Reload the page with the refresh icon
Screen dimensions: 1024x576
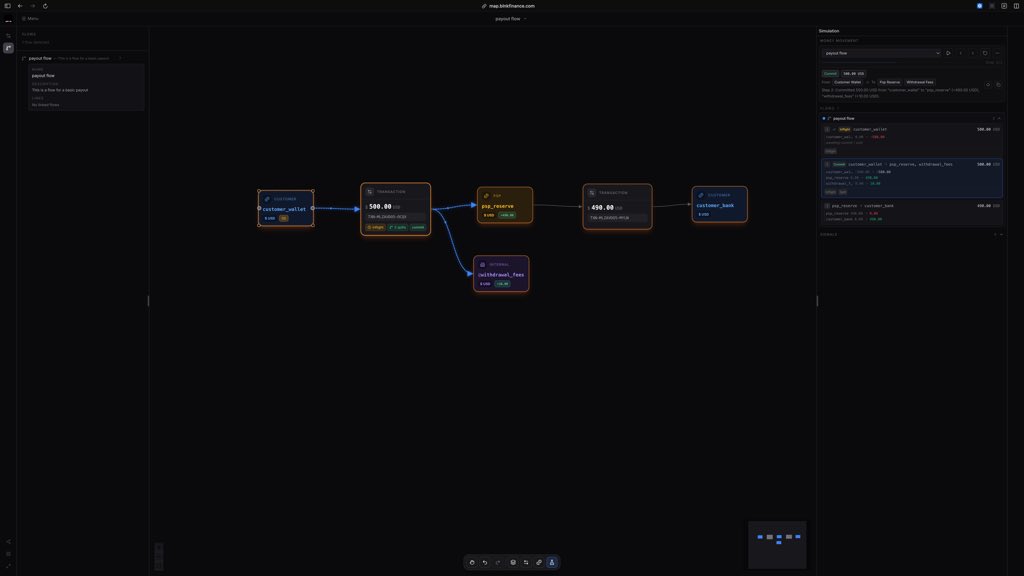click(45, 6)
